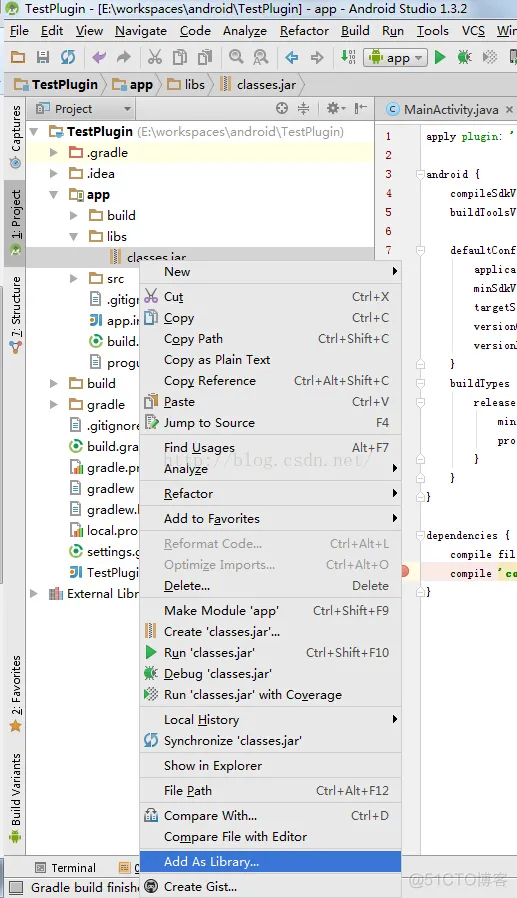The height and width of the screenshot is (898, 517).
Task: Collapse the libs folder
Action: pyautogui.click(x=74, y=236)
